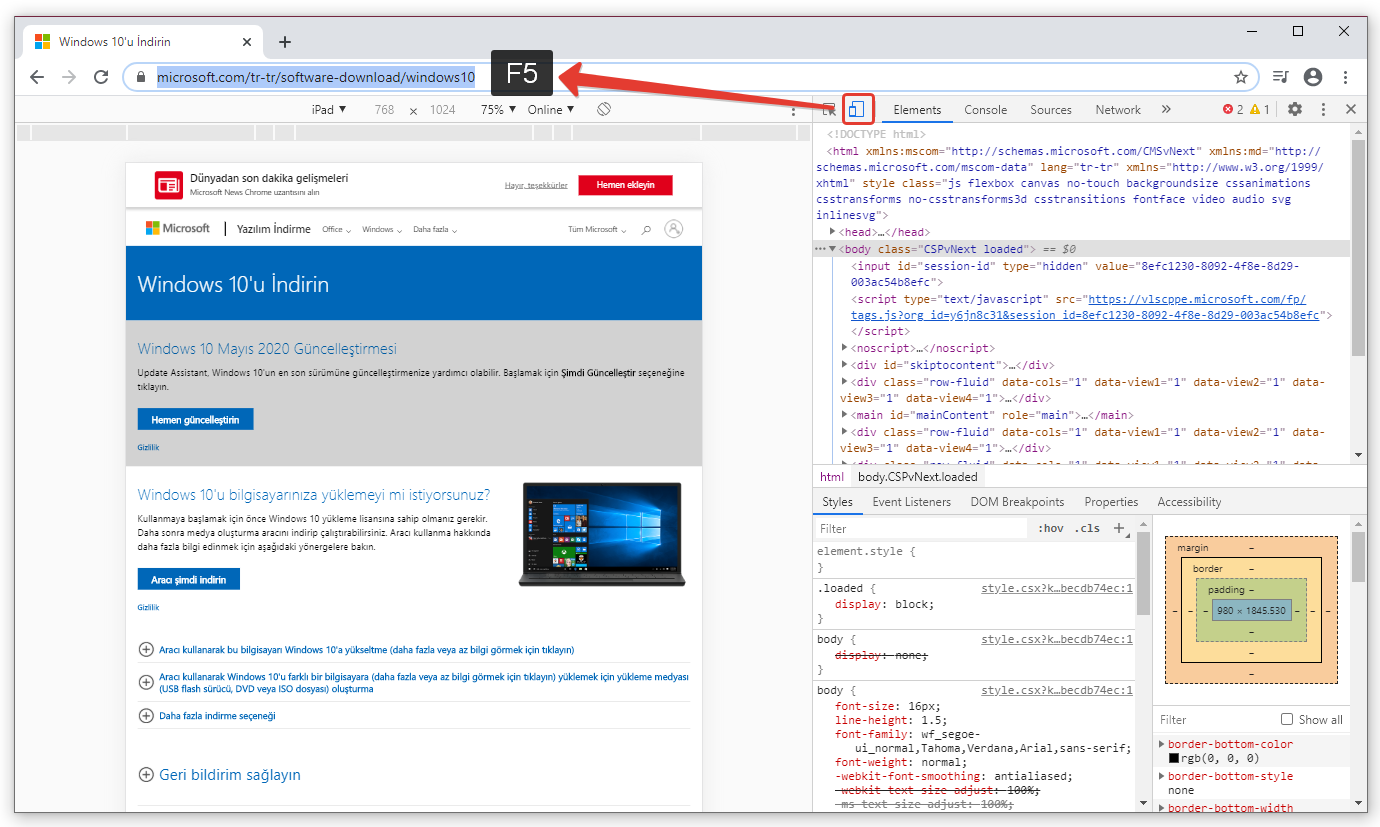Toggle the .cls element classes panel
Image resolution: width=1380 pixels, height=827 pixels.
coord(1087,528)
